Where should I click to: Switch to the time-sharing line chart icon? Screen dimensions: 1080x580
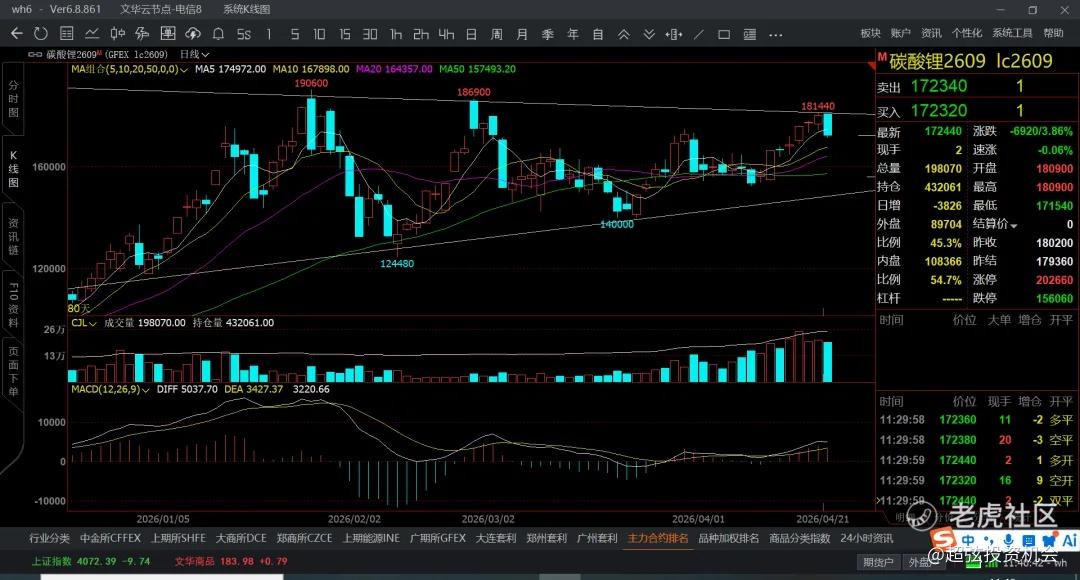[x=92, y=34]
